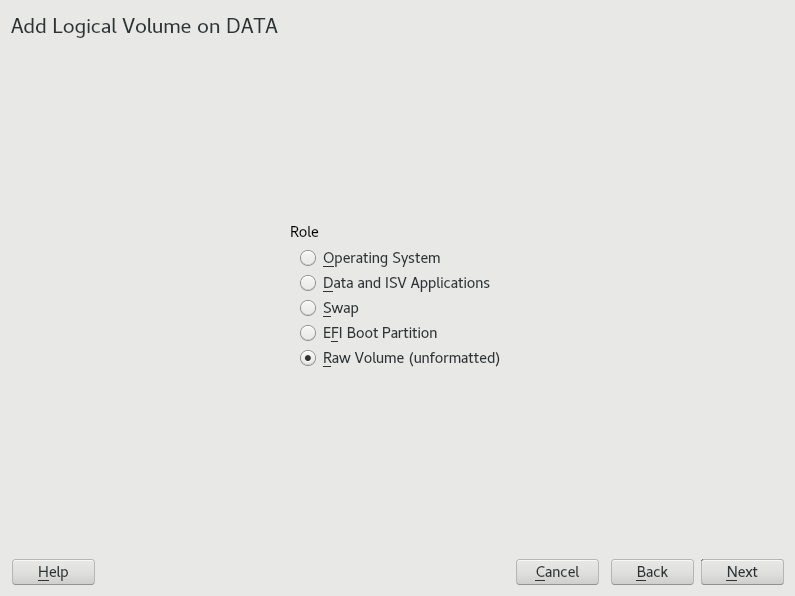
Task: Choose the Data and ISV Applications role
Action: pyautogui.click(x=308, y=283)
